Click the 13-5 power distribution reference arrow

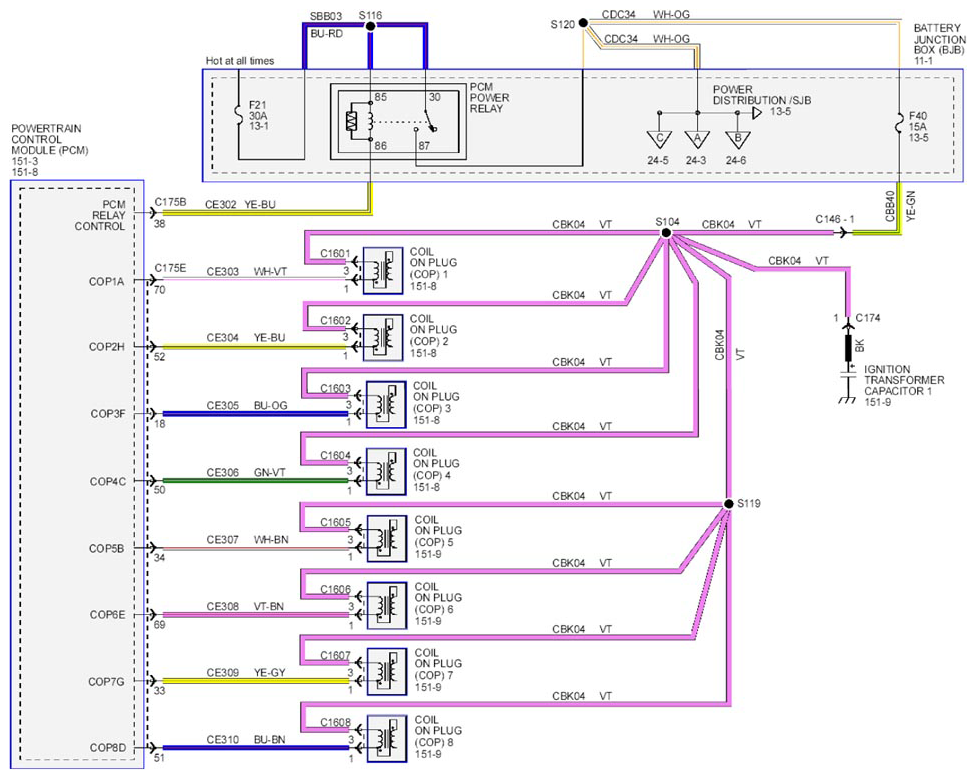point(757,113)
